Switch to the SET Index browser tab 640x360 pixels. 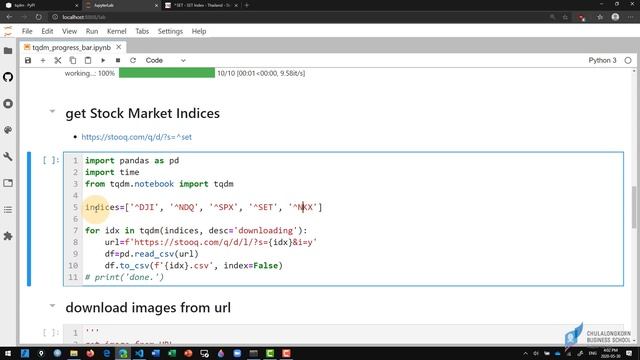point(202,5)
